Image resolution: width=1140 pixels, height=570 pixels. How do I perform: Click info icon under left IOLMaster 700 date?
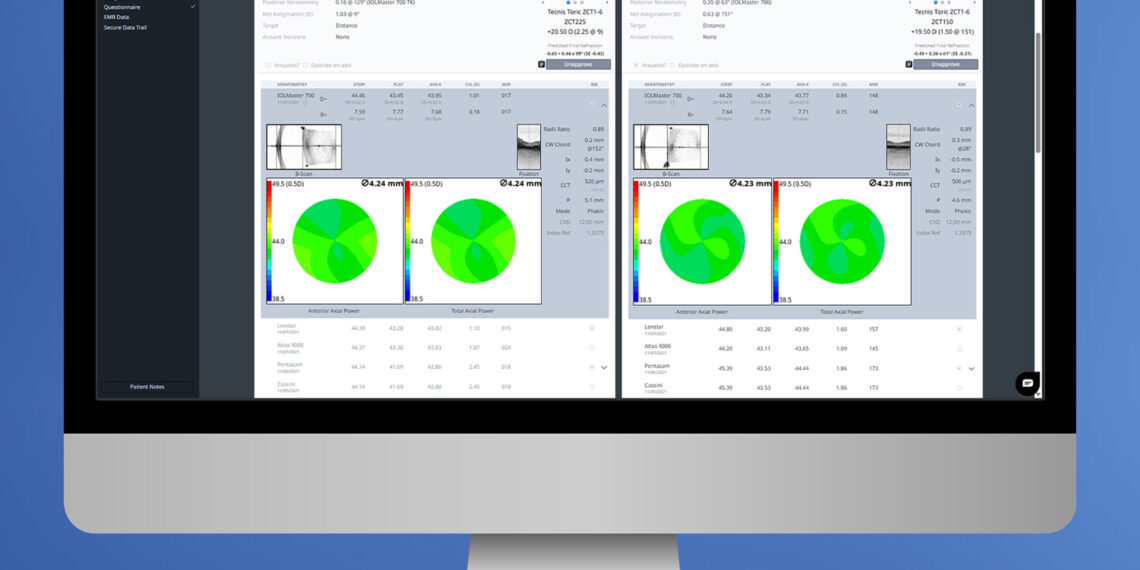coord(305,103)
